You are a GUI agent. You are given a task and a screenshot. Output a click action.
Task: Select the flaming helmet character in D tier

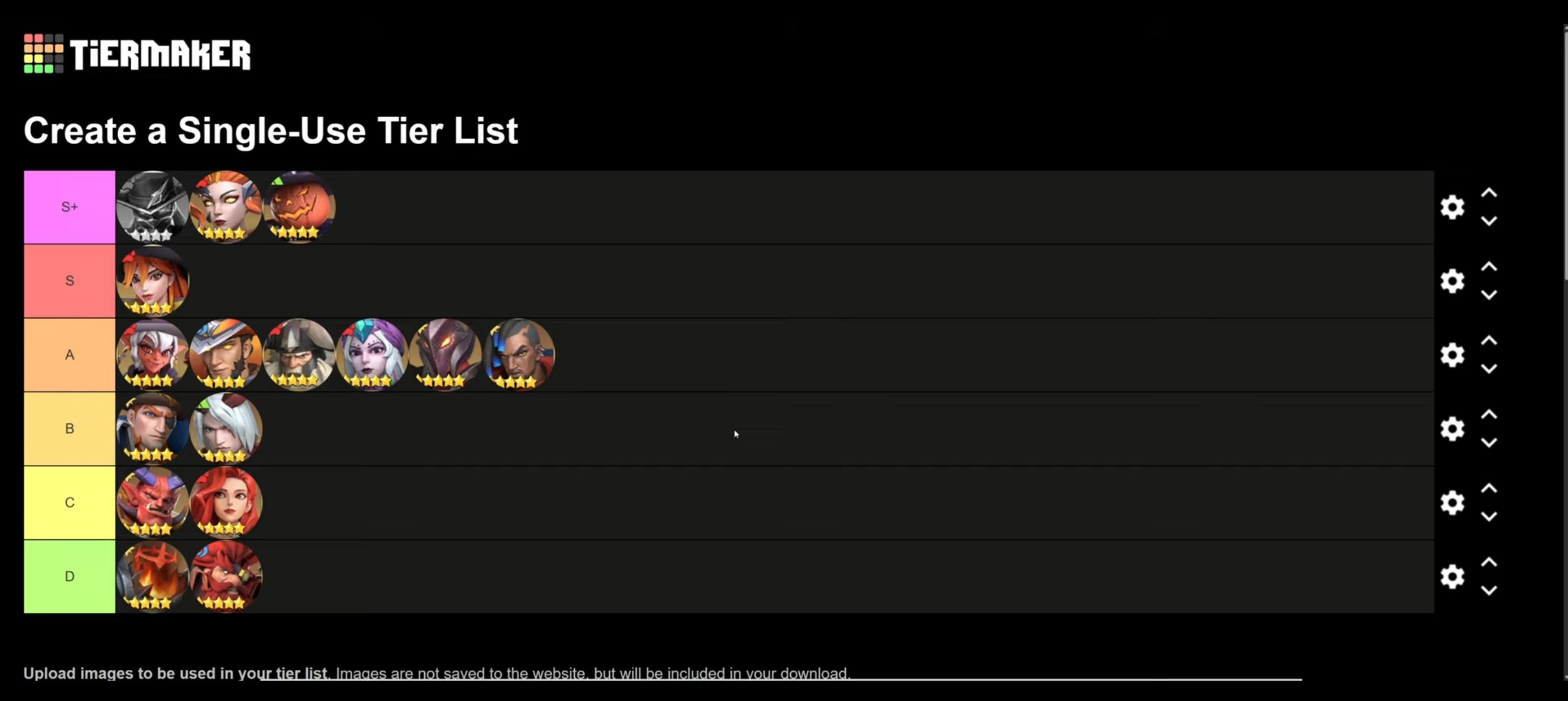tap(152, 576)
